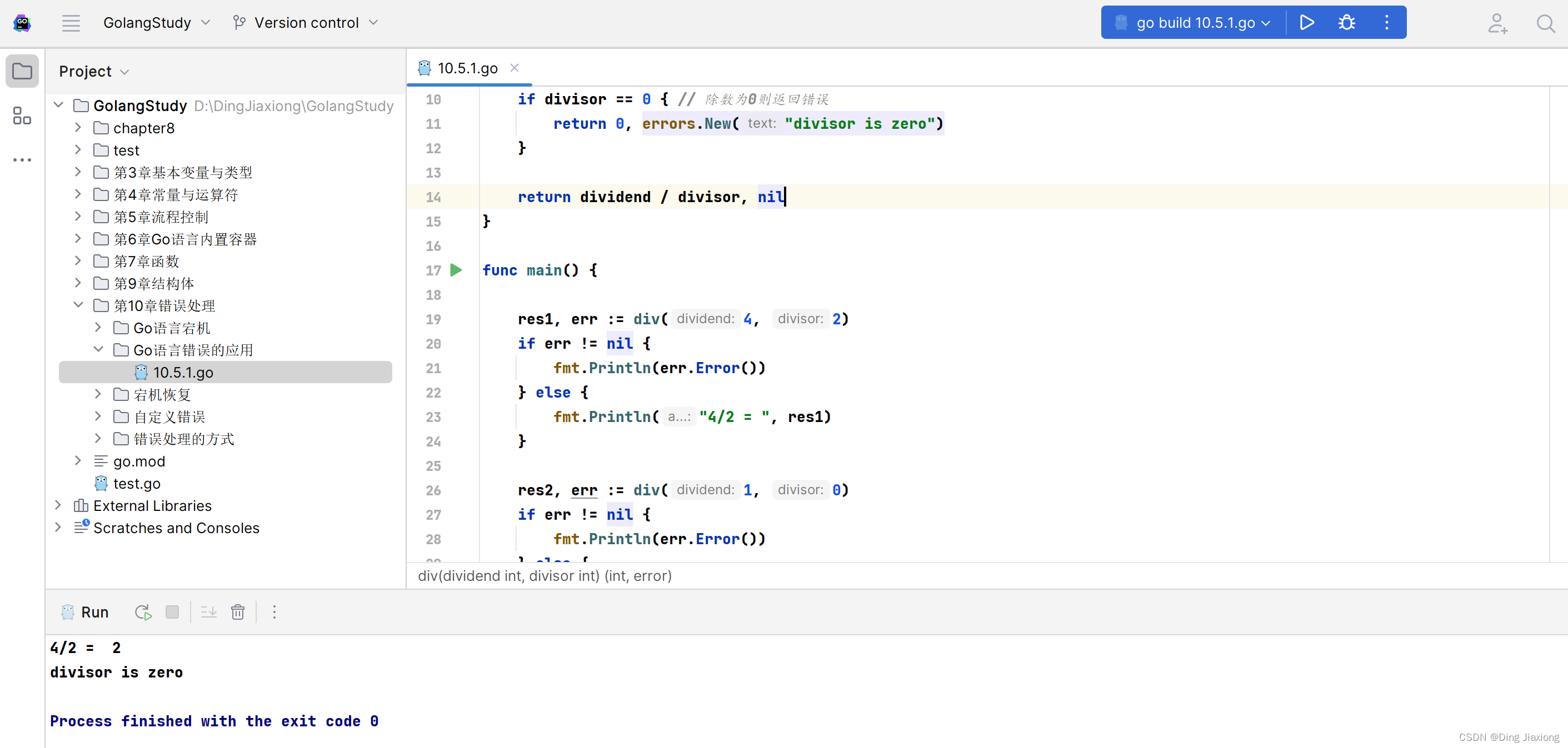Run the current configuration with play button
The width and height of the screenshot is (1568, 748).
click(x=1306, y=23)
